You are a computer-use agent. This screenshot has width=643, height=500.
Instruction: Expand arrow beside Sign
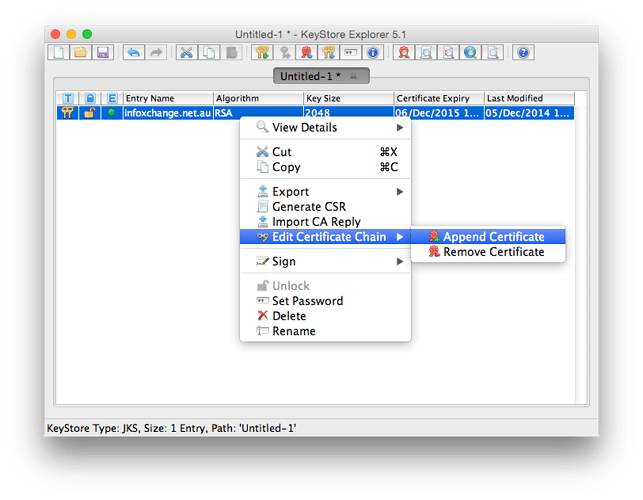(400, 261)
